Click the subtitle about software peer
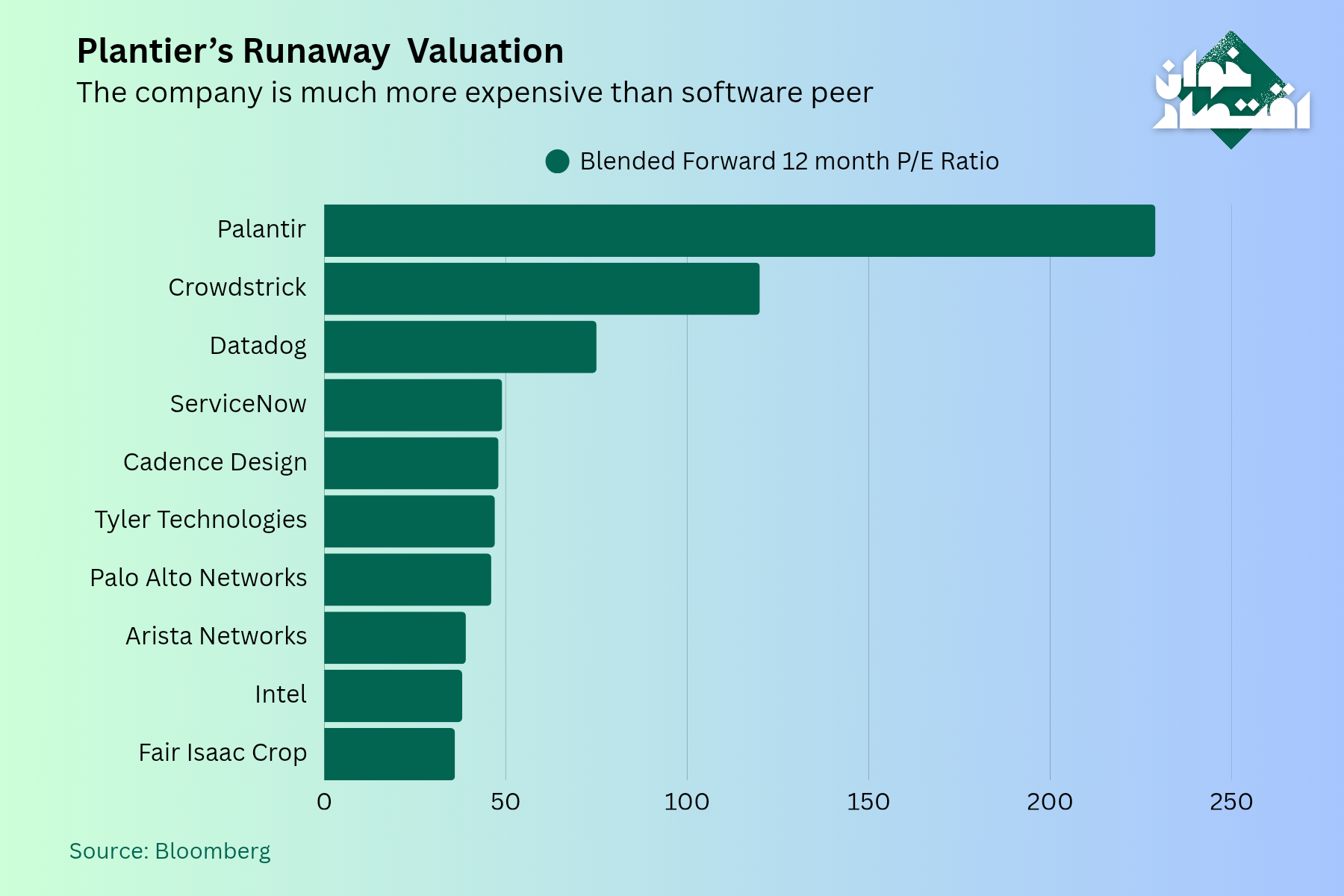 coord(475,93)
